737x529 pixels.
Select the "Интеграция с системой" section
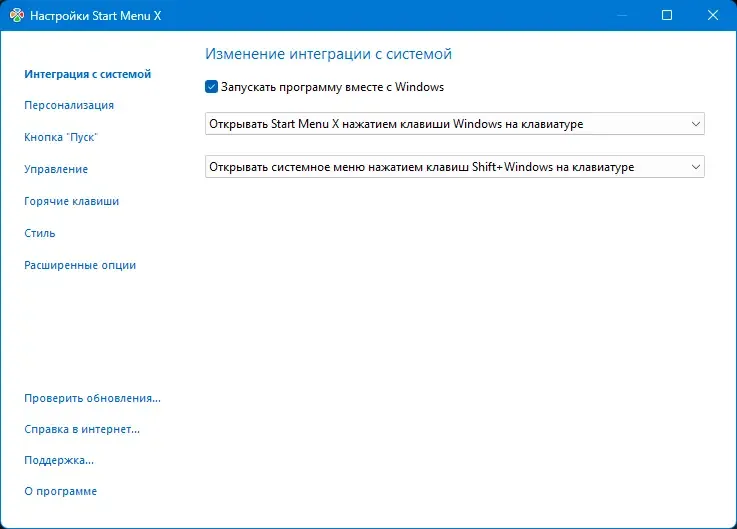tap(87, 74)
